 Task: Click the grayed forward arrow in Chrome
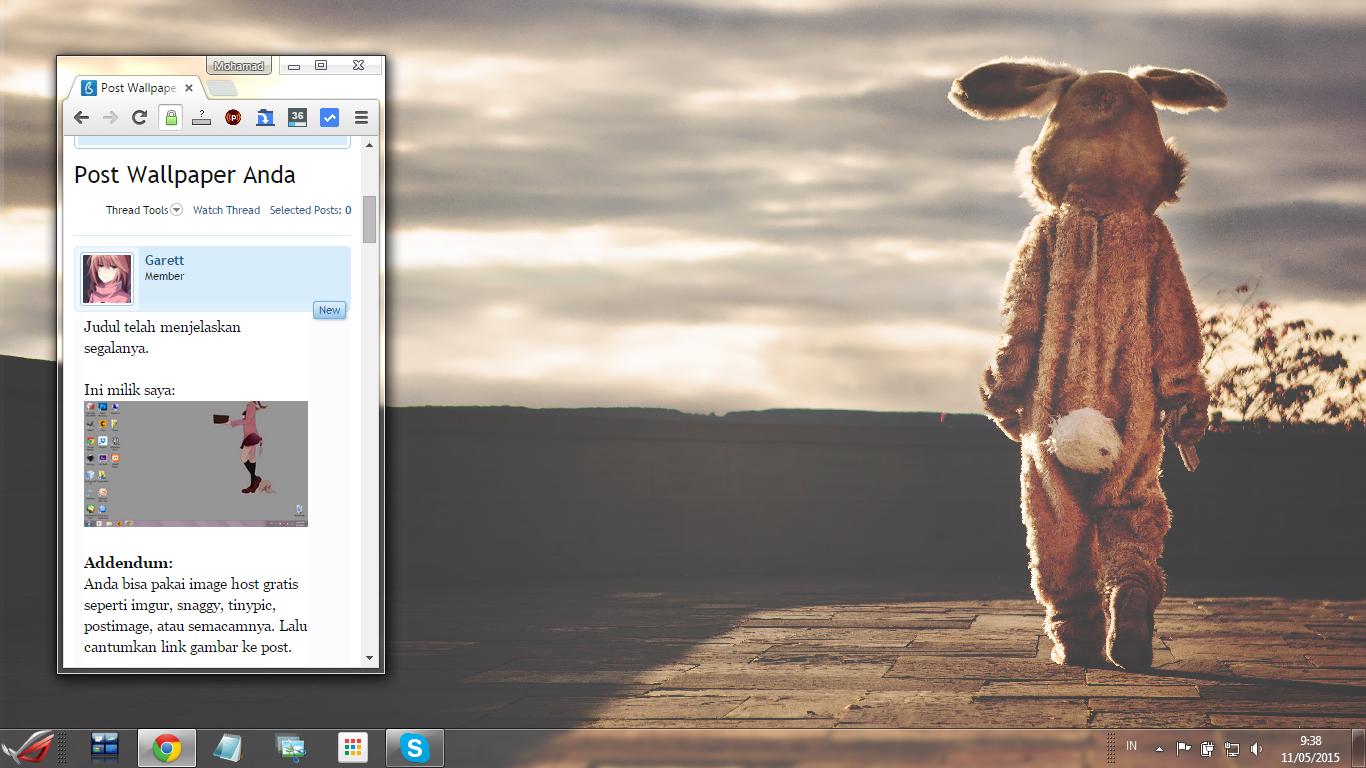point(111,118)
